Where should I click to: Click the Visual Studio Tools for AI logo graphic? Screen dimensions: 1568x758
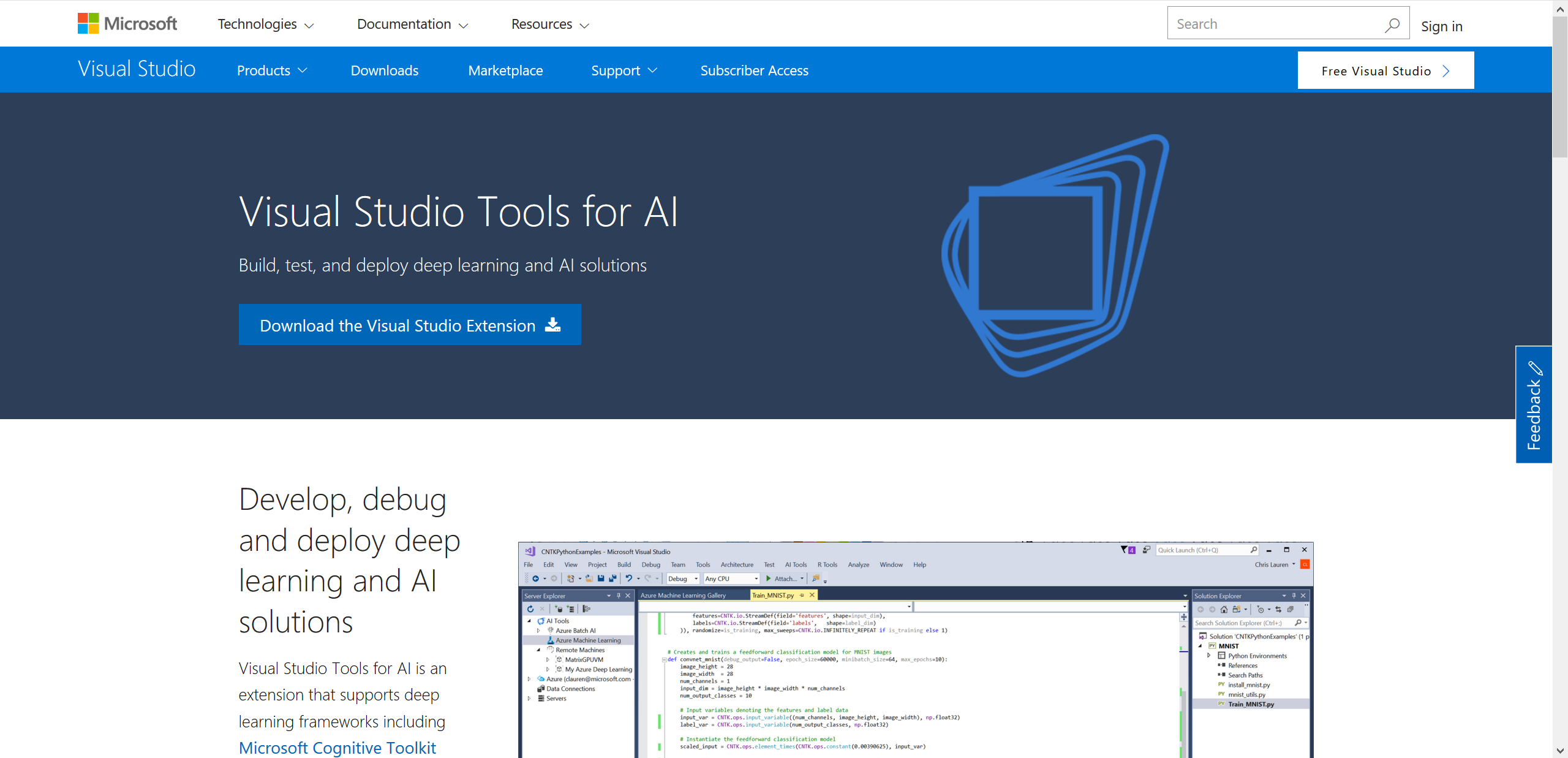pyautogui.click(x=1055, y=255)
